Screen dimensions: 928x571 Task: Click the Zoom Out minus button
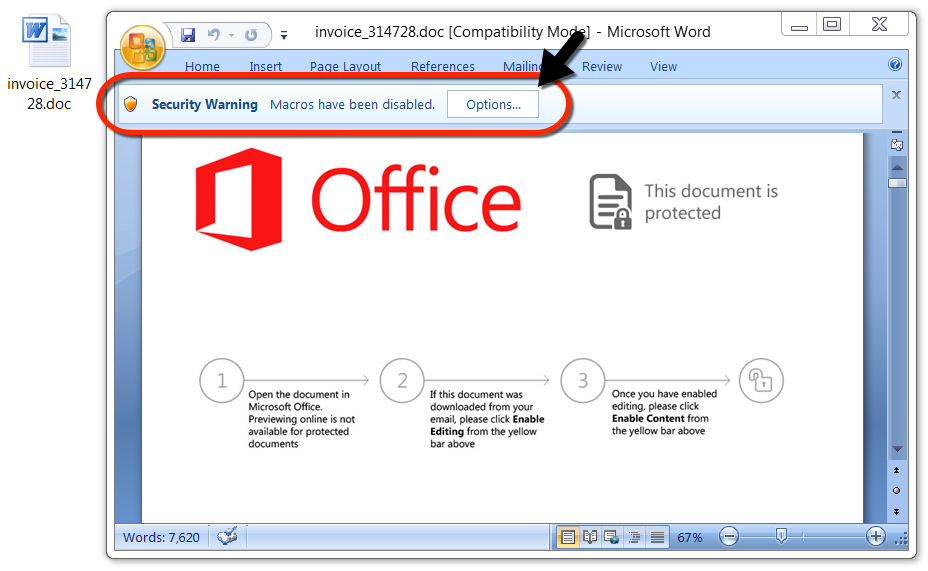(729, 537)
